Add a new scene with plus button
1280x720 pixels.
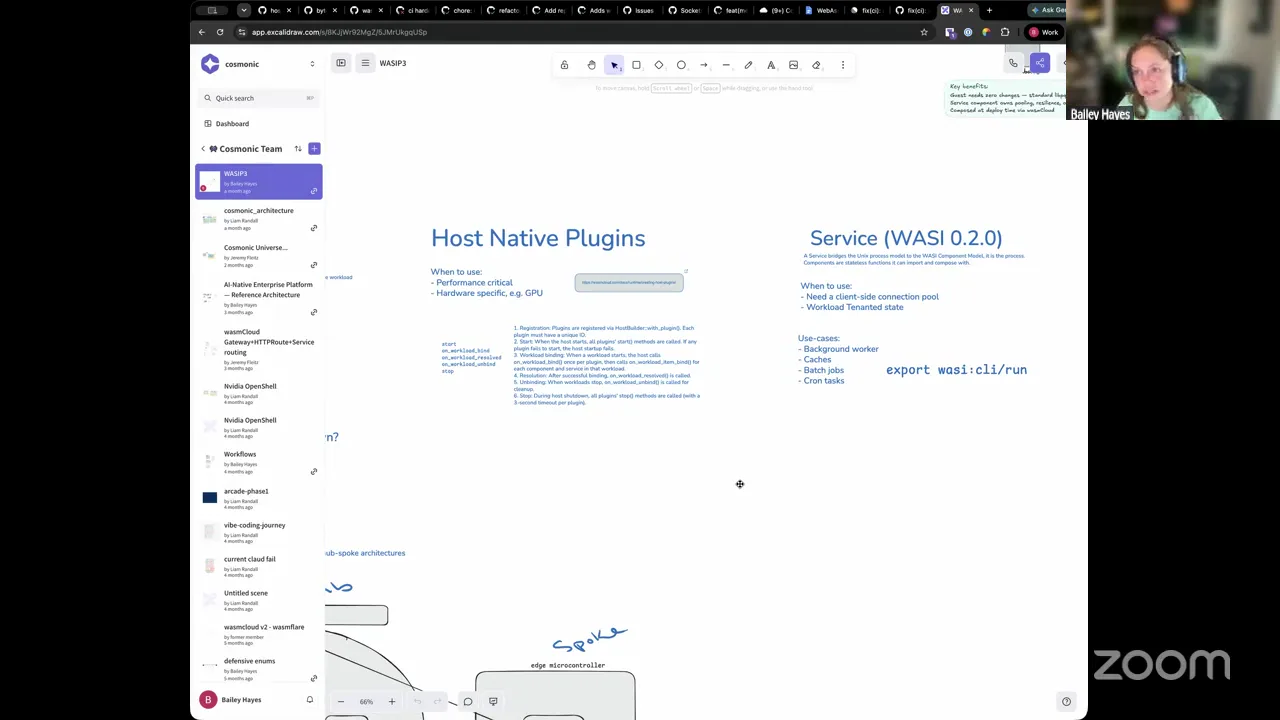tap(314, 149)
